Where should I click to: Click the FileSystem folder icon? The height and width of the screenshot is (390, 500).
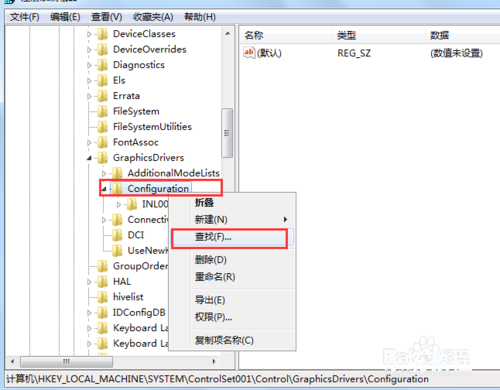pyautogui.click(x=103, y=111)
